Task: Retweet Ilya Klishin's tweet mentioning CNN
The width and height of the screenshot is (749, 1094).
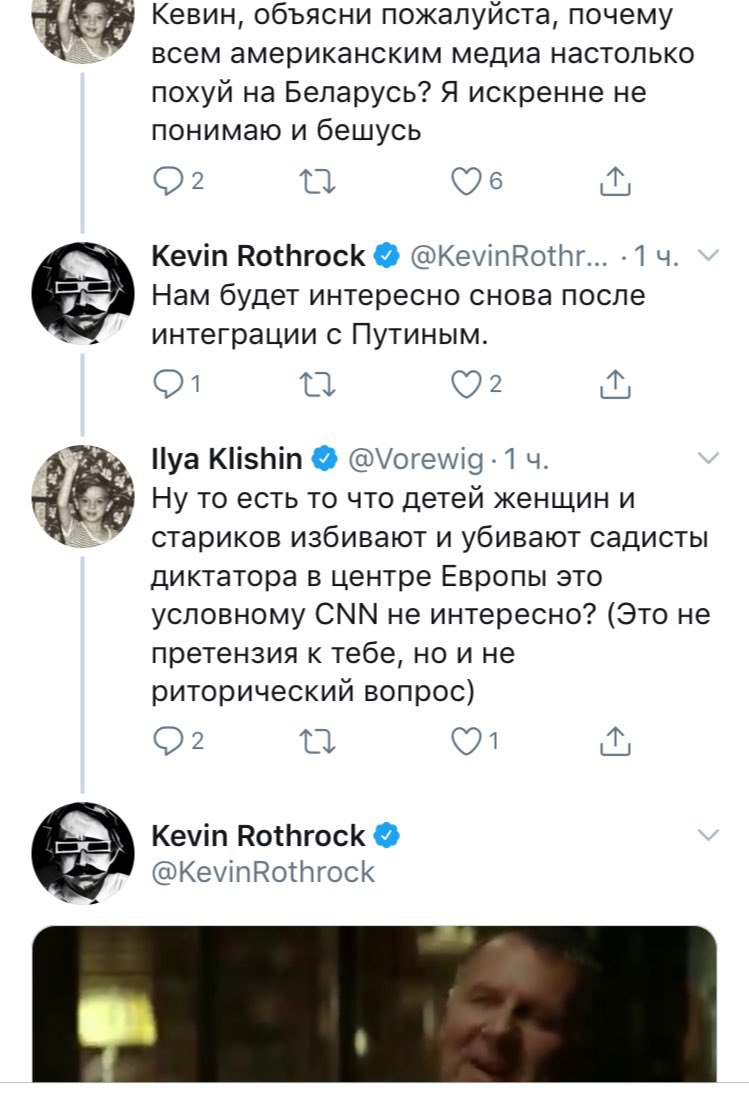Action: tap(318, 741)
